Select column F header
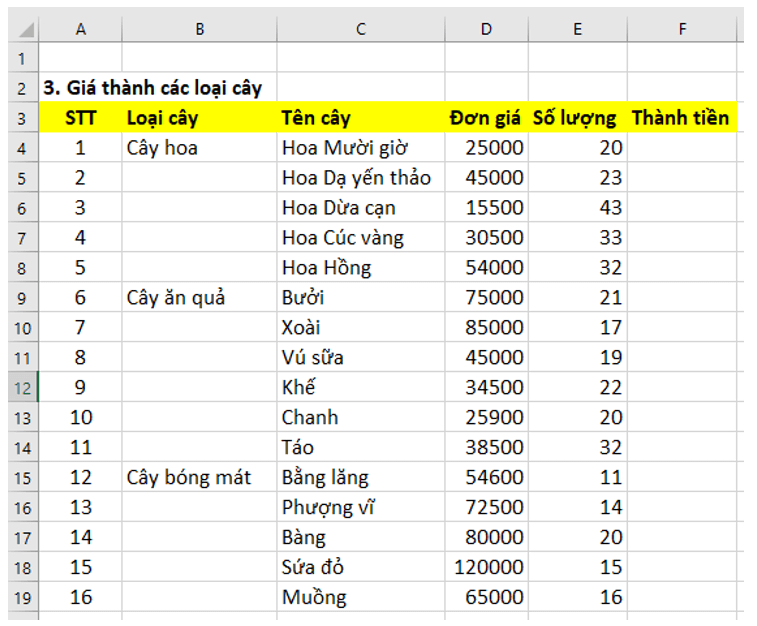The width and height of the screenshot is (757, 626). point(682,29)
